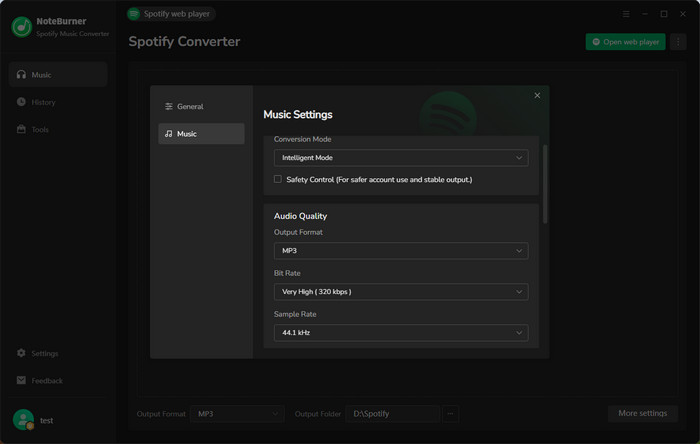Click the Music Settings heading
This screenshot has height=444, width=700.
[x=298, y=115]
